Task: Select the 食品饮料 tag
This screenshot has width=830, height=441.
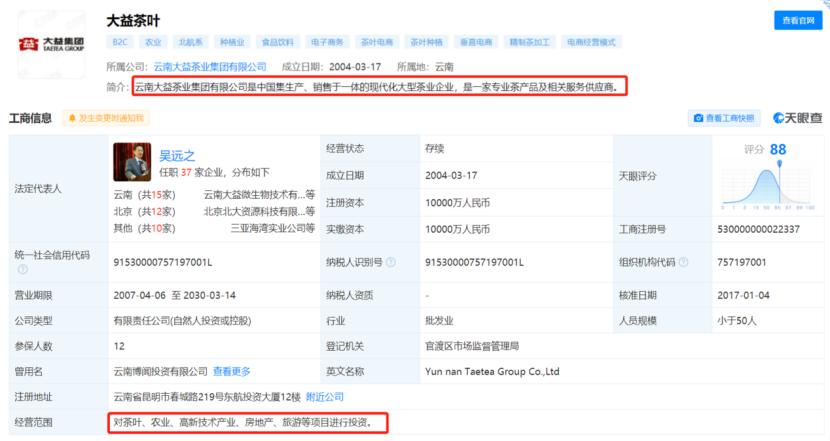Action: [278, 42]
